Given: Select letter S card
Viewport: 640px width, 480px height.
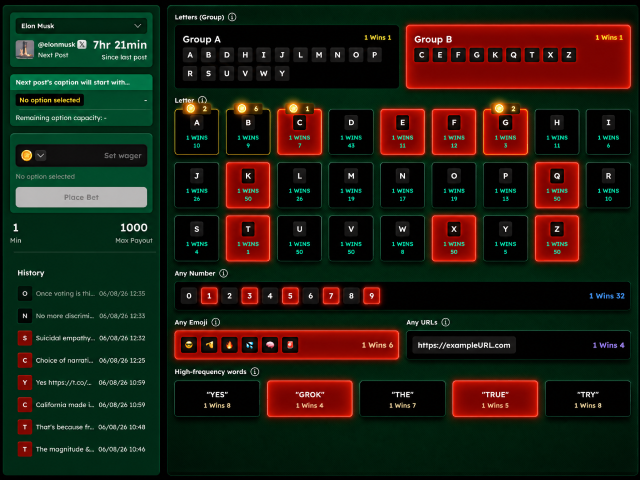Looking at the screenshot, I should [197, 238].
